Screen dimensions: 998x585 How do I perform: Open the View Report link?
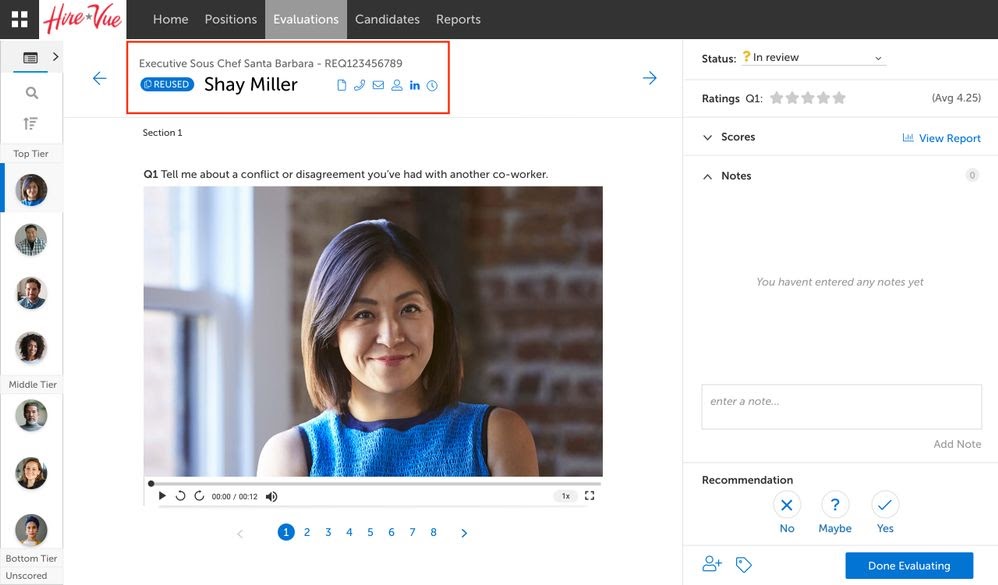point(942,138)
